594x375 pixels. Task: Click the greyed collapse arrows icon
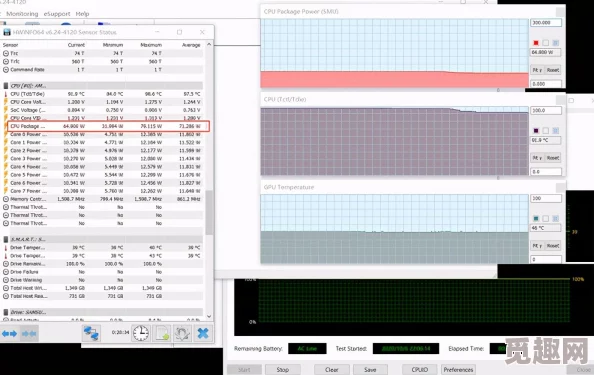click(x=29, y=334)
